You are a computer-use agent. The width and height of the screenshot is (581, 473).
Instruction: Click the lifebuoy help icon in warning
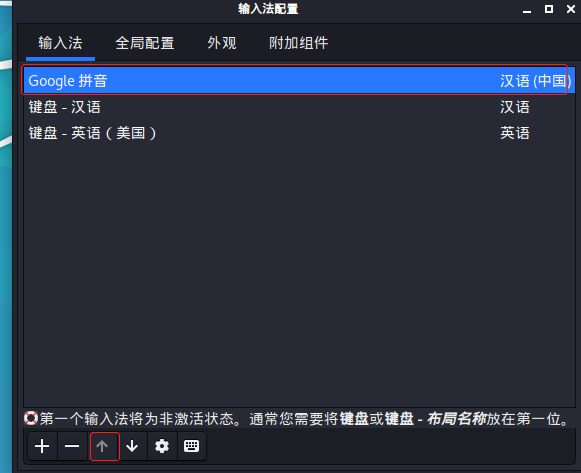31,419
